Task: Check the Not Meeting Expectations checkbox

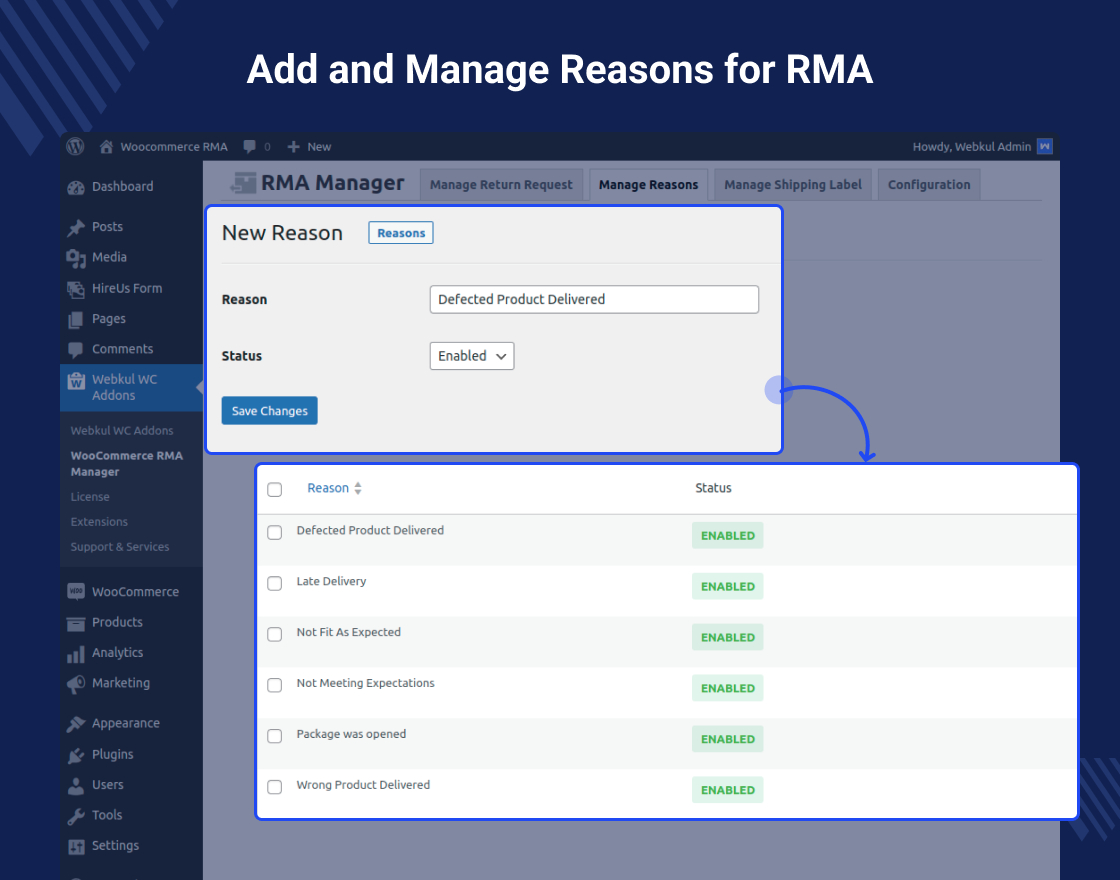Action: point(274,684)
